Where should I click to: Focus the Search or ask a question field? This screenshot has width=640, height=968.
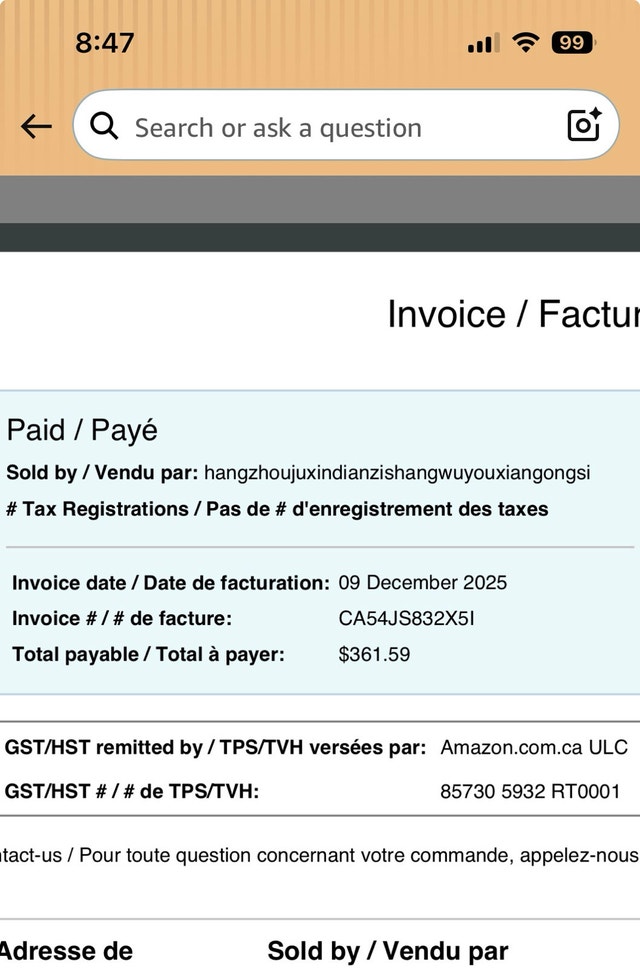[x=346, y=125]
